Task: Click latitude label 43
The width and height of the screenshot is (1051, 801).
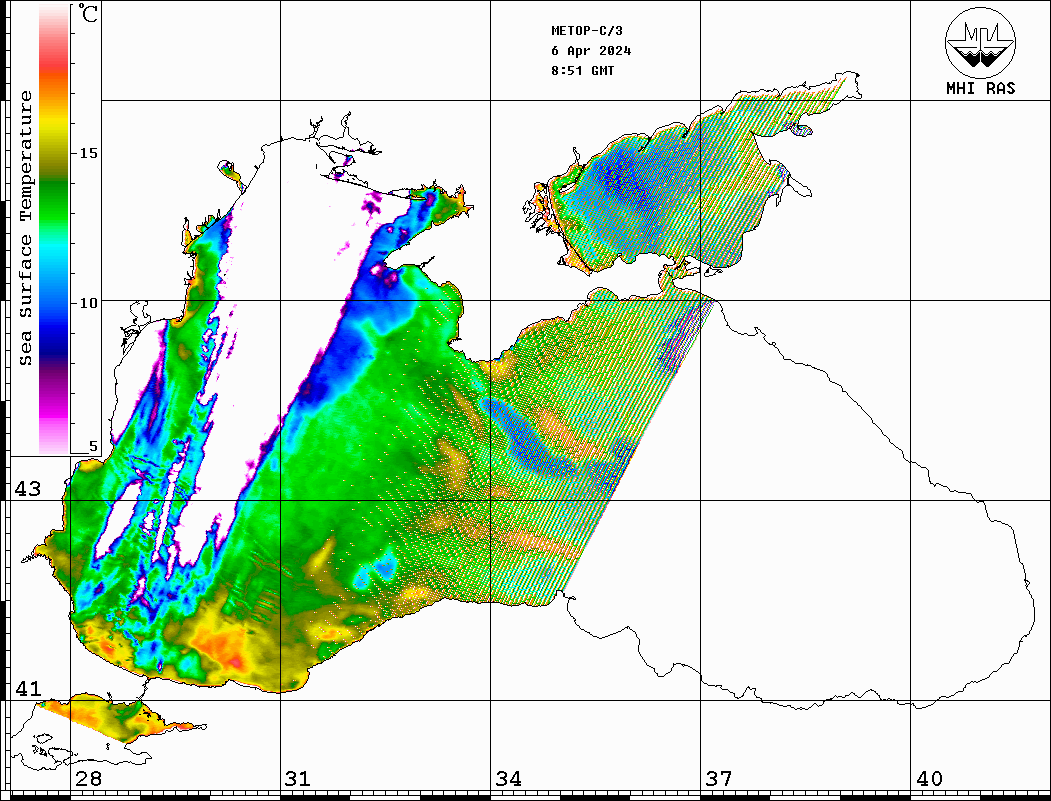Action: [28, 489]
